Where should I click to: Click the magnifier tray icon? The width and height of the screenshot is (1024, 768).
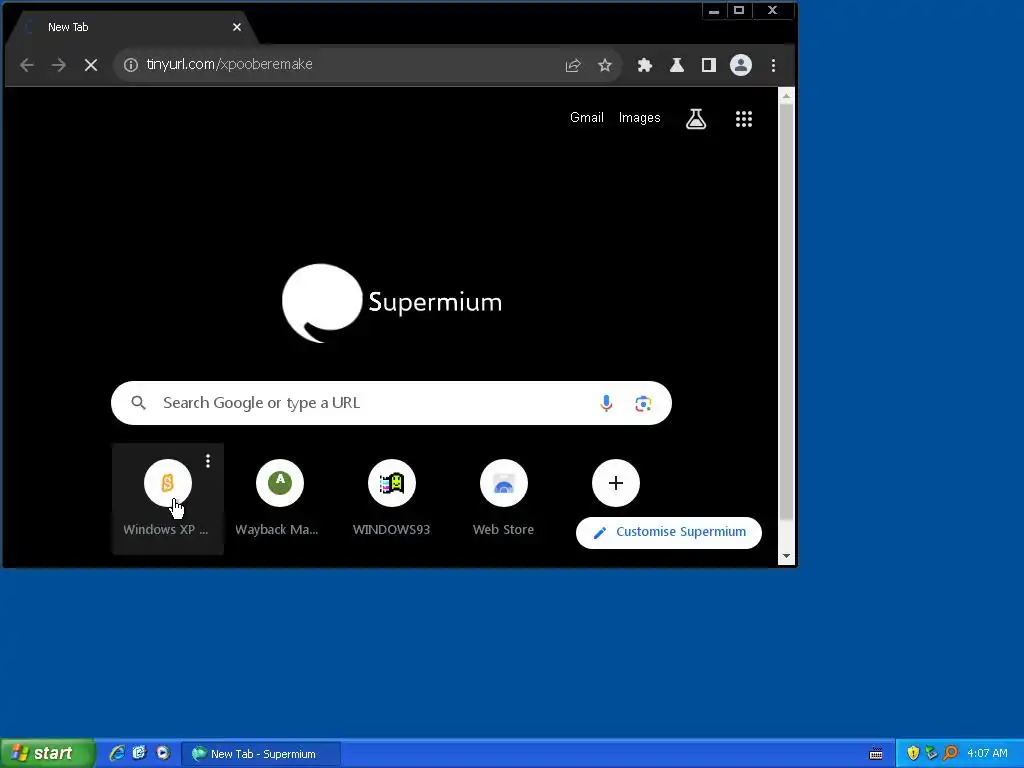point(950,754)
